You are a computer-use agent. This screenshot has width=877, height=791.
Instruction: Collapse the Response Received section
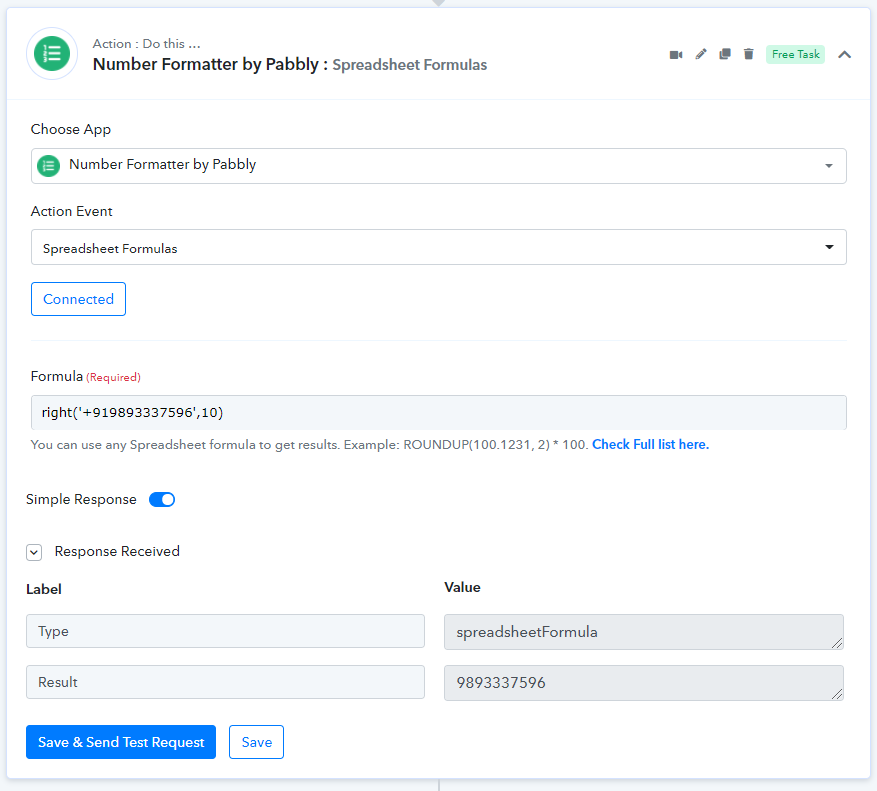[34, 553]
